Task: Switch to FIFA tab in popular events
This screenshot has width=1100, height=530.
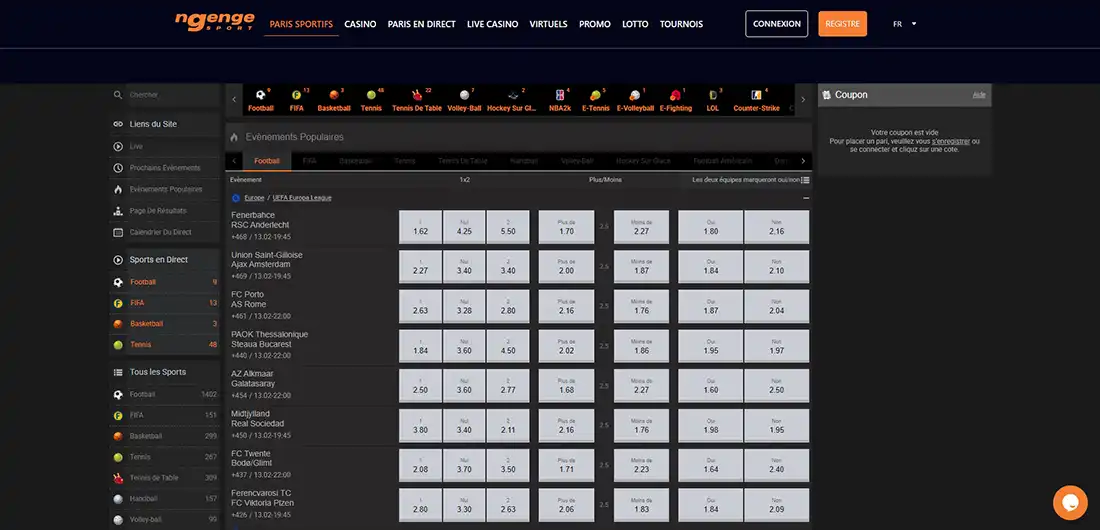Action: pyautogui.click(x=309, y=161)
